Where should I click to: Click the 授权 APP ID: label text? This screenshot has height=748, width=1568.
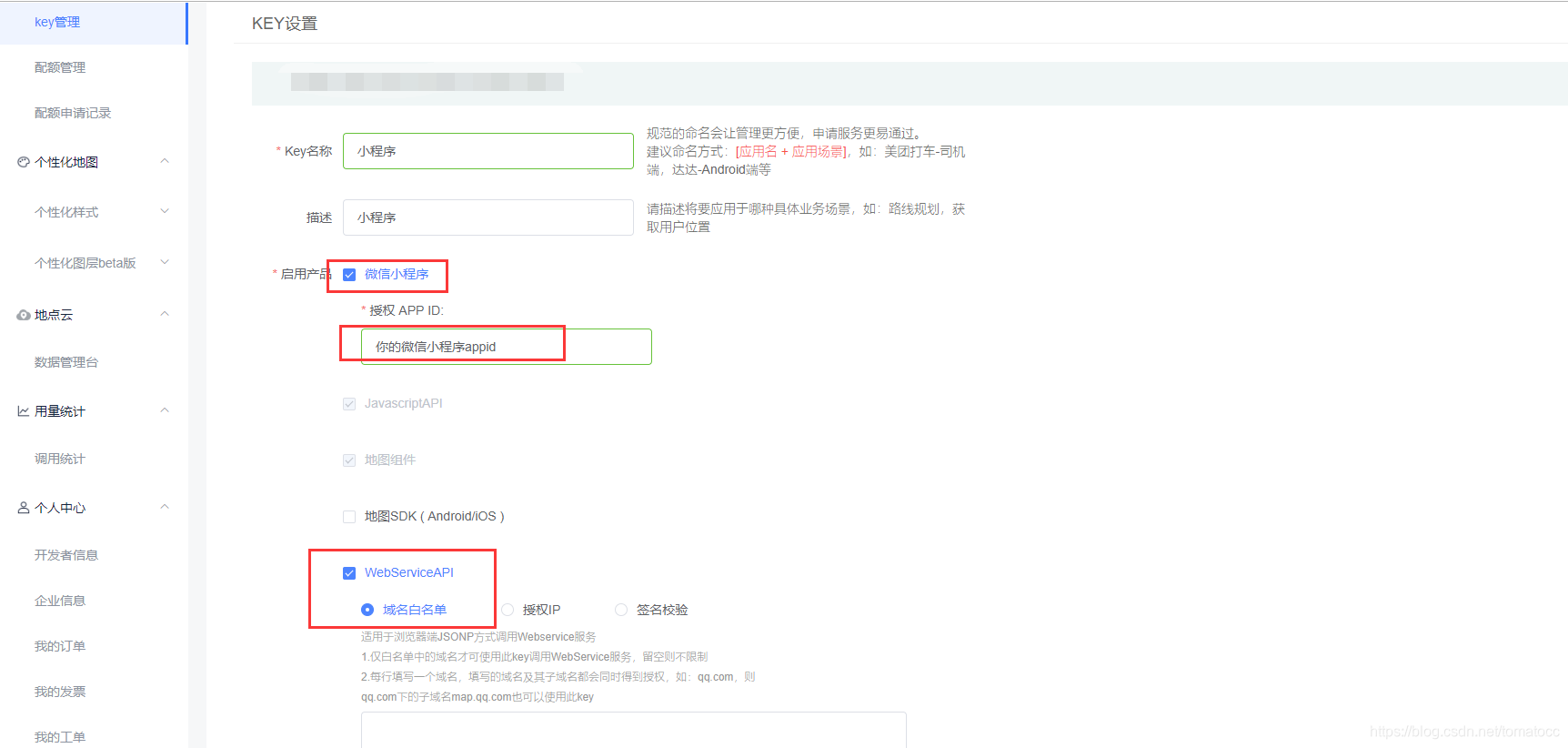click(407, 310)
